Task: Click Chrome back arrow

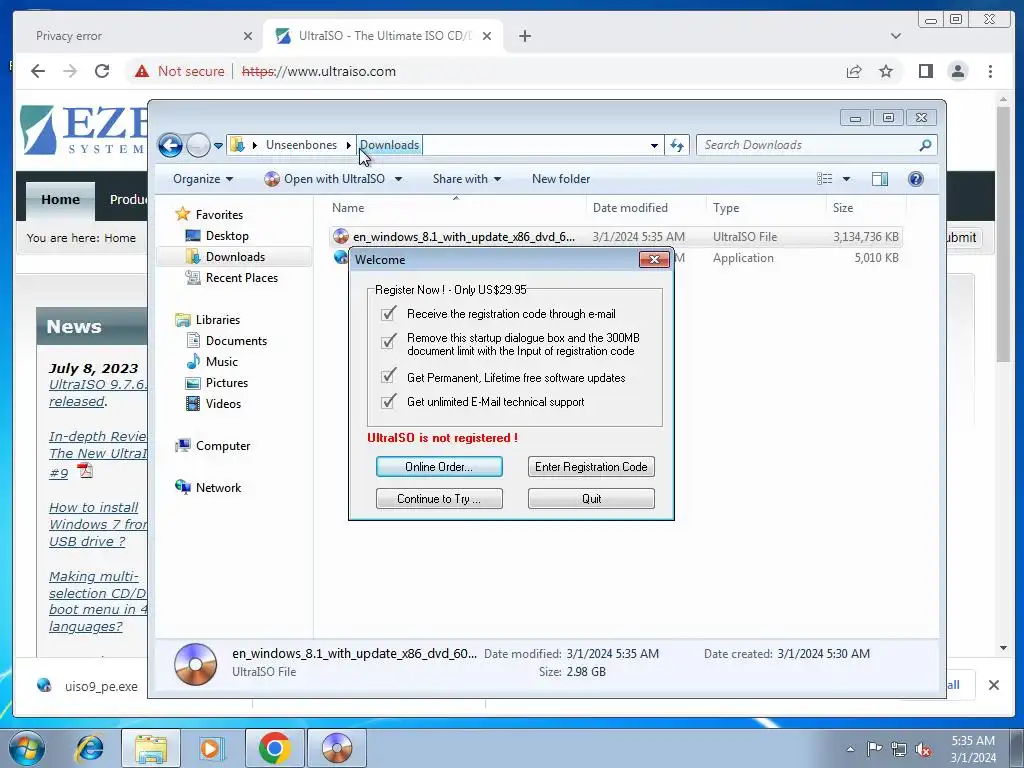Action: 38,71
